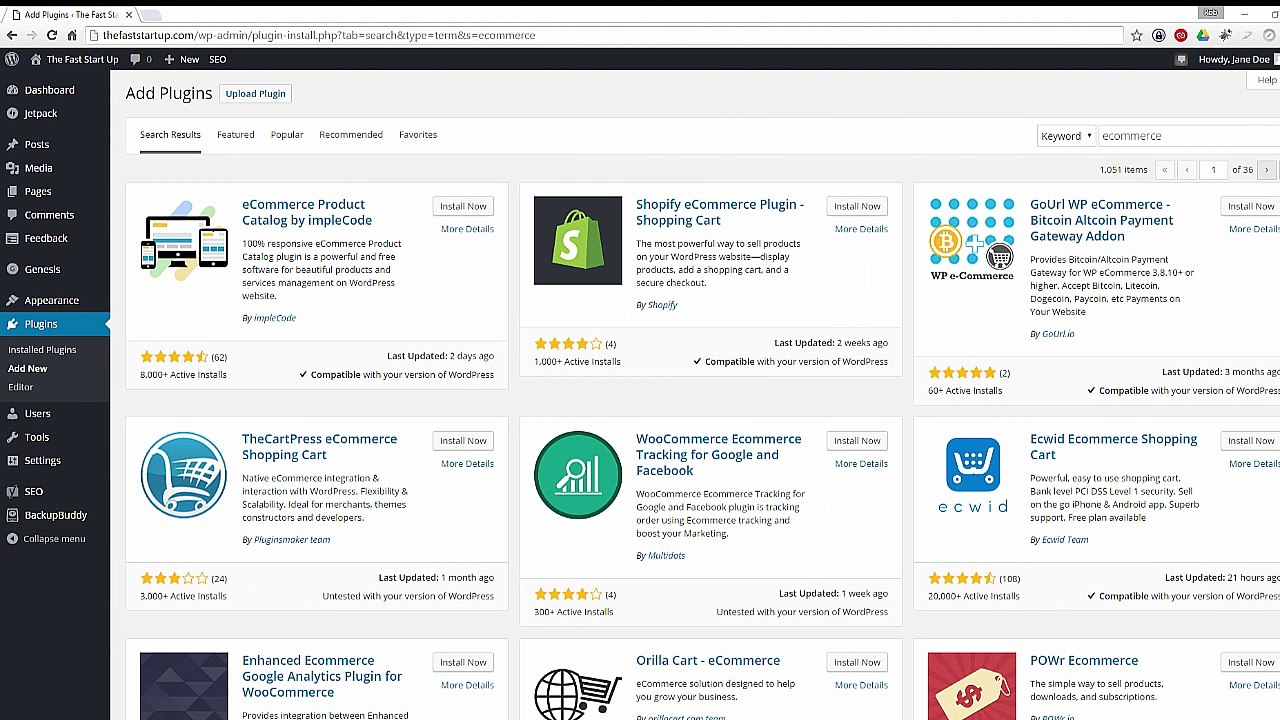Open the Plugins sidebar menu
The width and height of the screenshot is (1280, 720).
click(55, 324)
